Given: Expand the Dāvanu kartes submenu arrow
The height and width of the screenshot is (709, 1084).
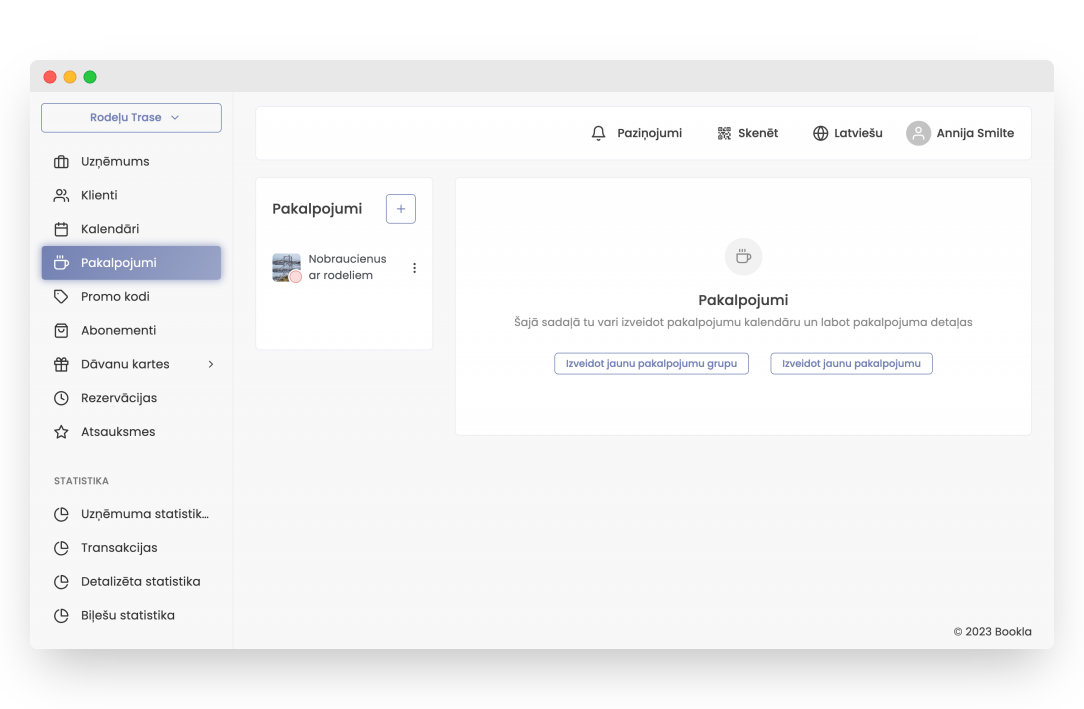Looking at the screenshot, I should 210,365.
